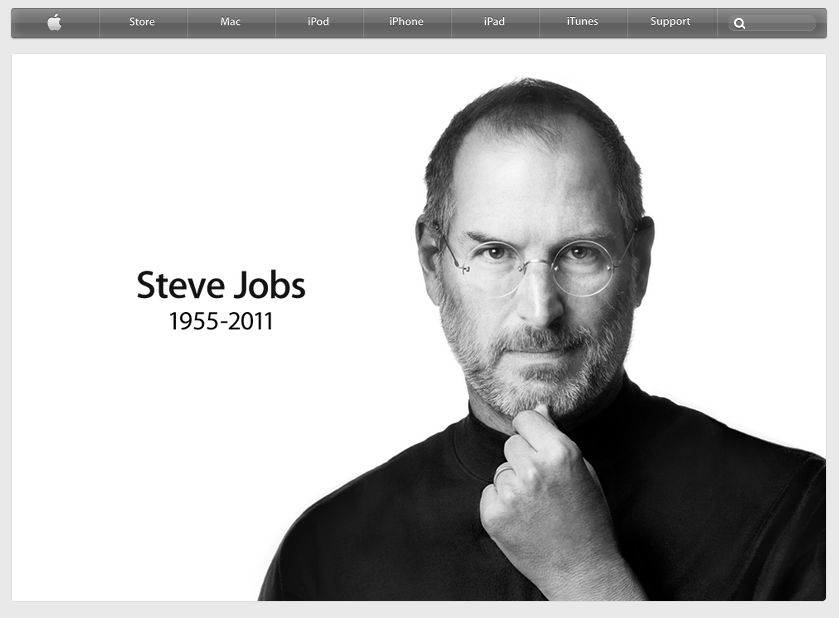The height and width of the screenshot is (618, 839).
Task: Focus the search input field
Action: (772, 23)
